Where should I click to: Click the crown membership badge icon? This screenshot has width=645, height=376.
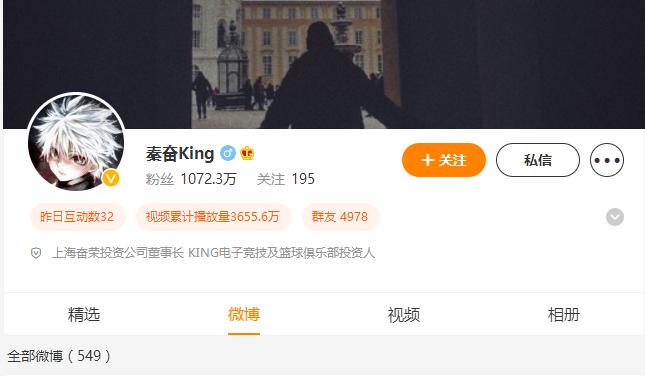point(247,153)
